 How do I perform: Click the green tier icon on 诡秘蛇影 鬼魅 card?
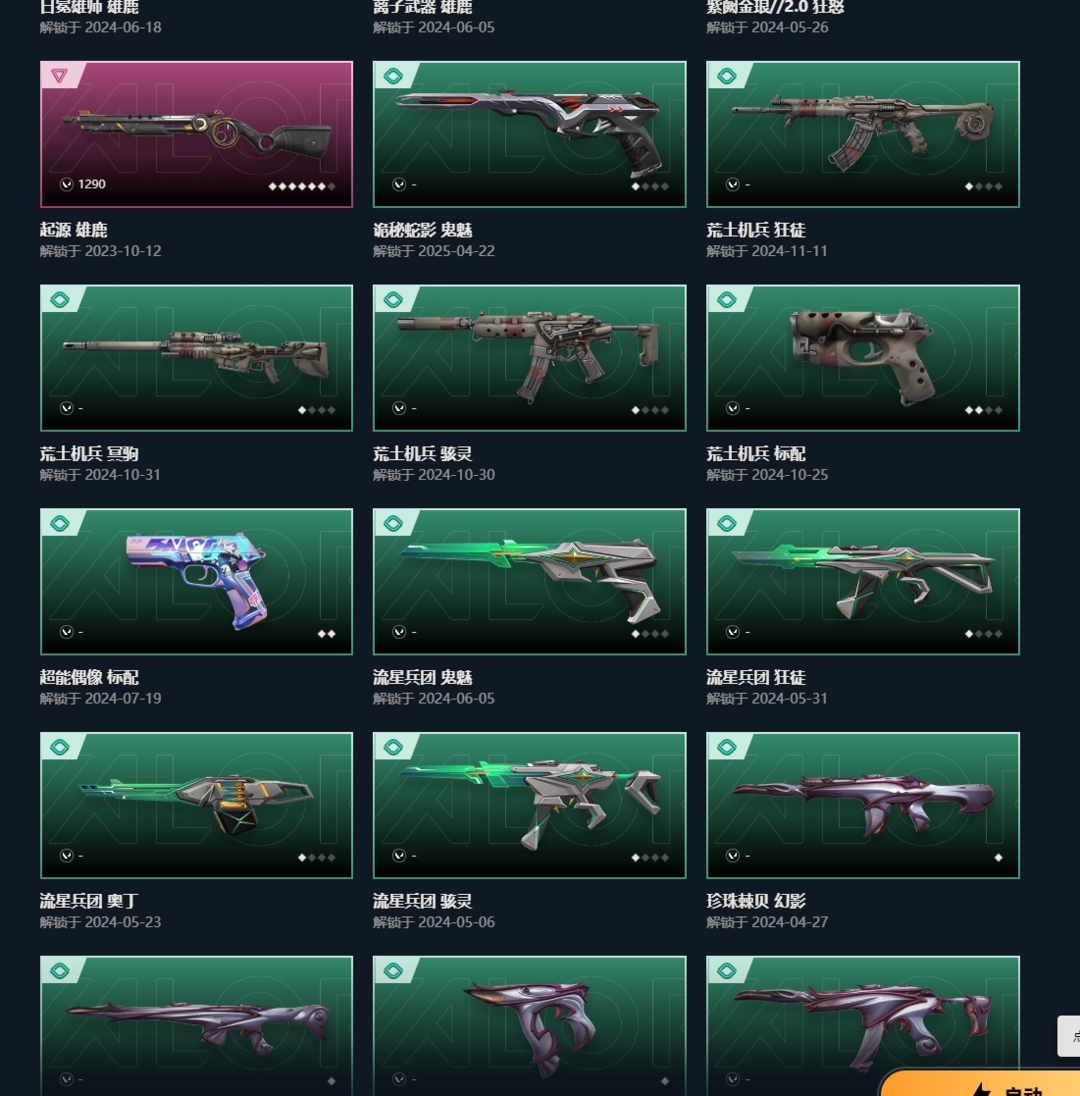pos(393,76)
